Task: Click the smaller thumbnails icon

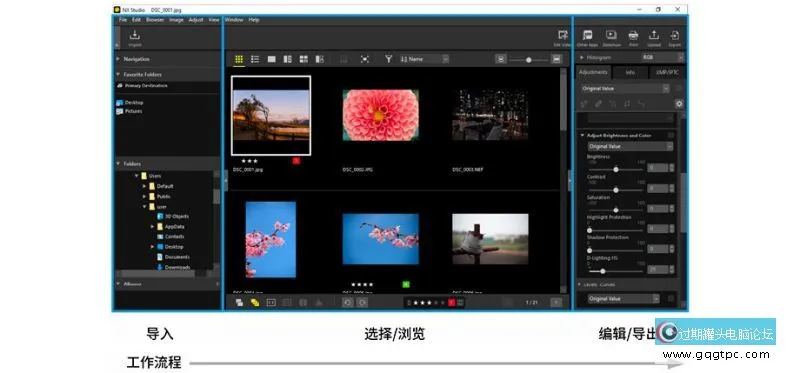Action: click(x=501, y=59)
